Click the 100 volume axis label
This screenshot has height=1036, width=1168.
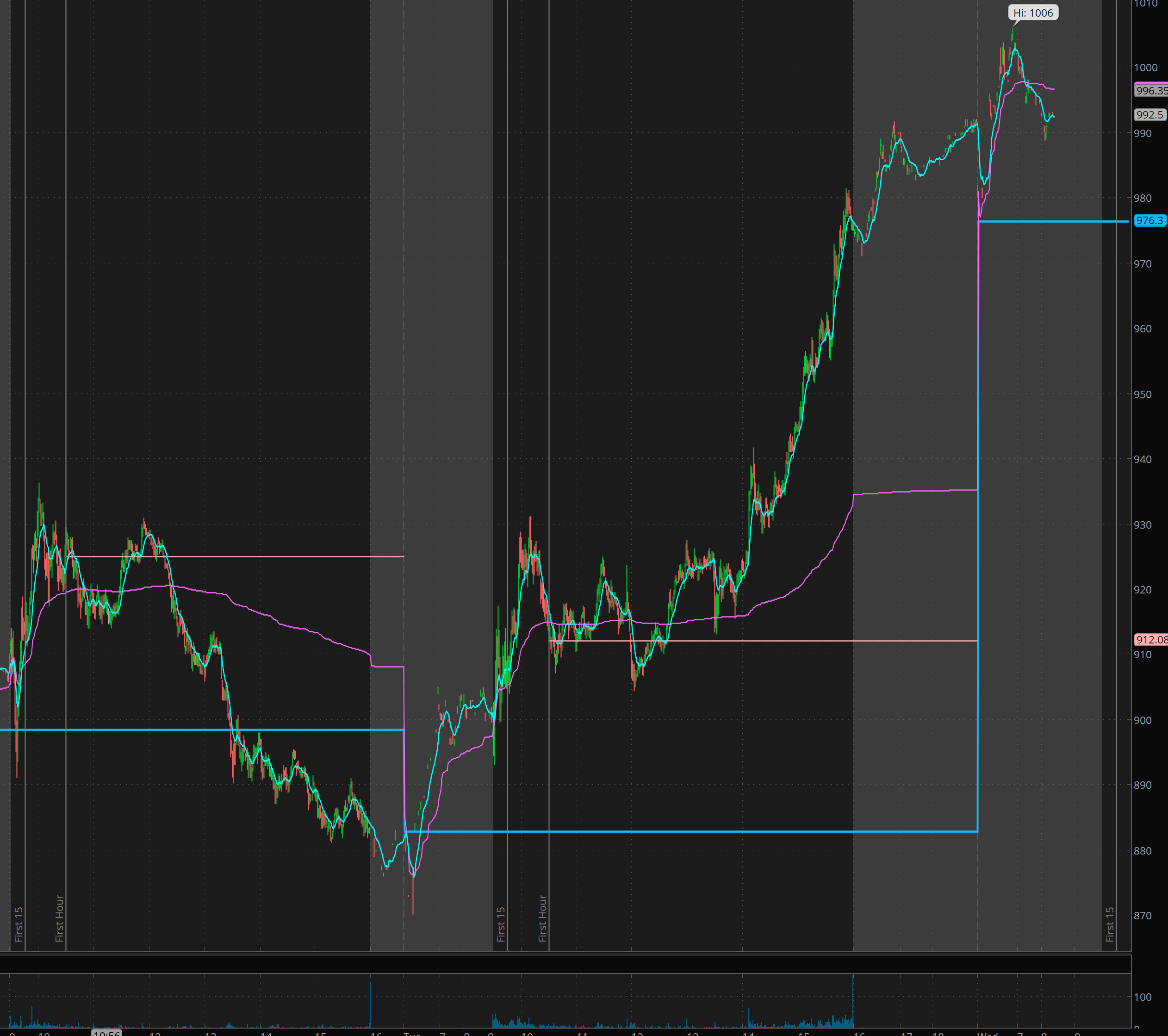click(1142, 997)
